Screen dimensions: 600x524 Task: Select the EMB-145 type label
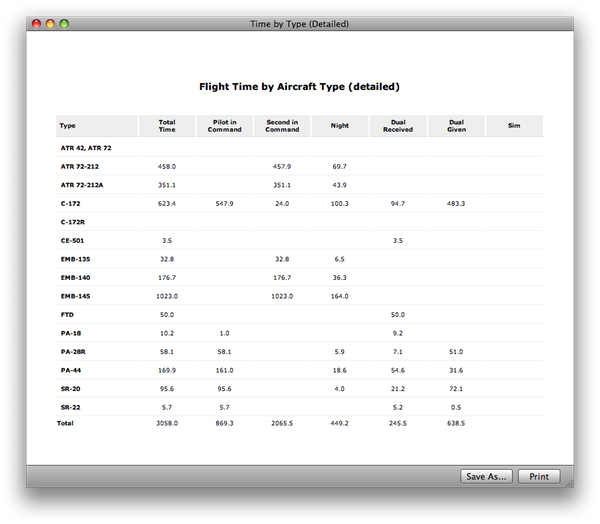(75, 296)
